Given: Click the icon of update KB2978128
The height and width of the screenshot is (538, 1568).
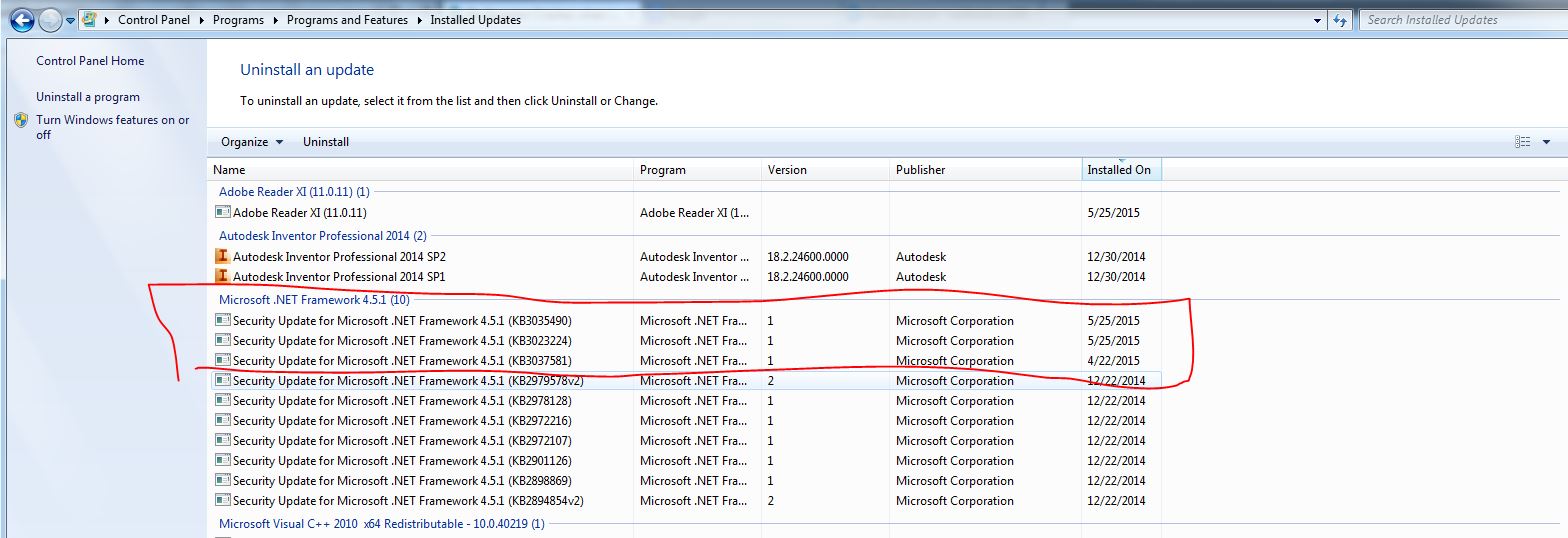Looking at the screenshot, I should [222, 401].
